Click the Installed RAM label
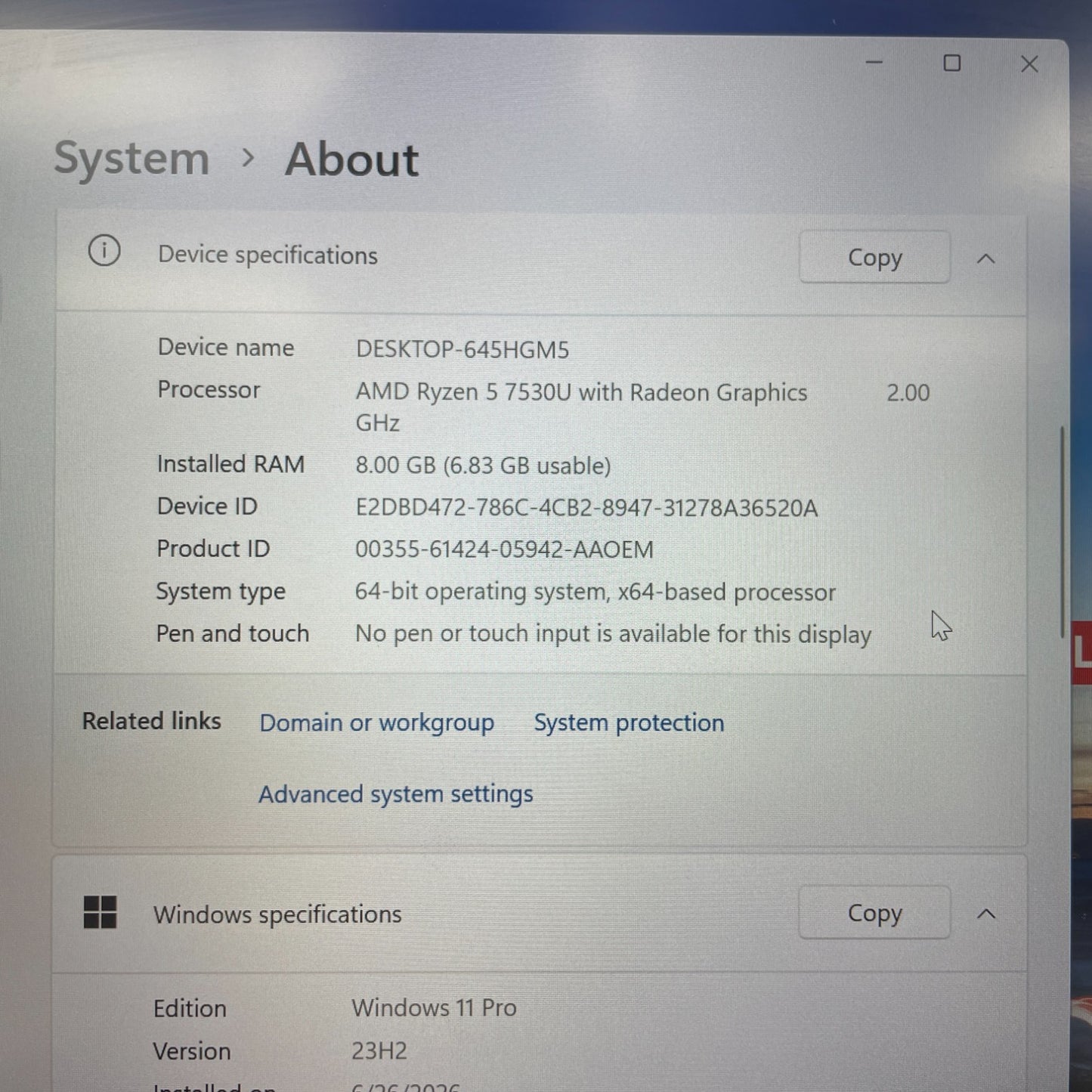Viewport: 1092px width, 1092px height. pos(230,463)
